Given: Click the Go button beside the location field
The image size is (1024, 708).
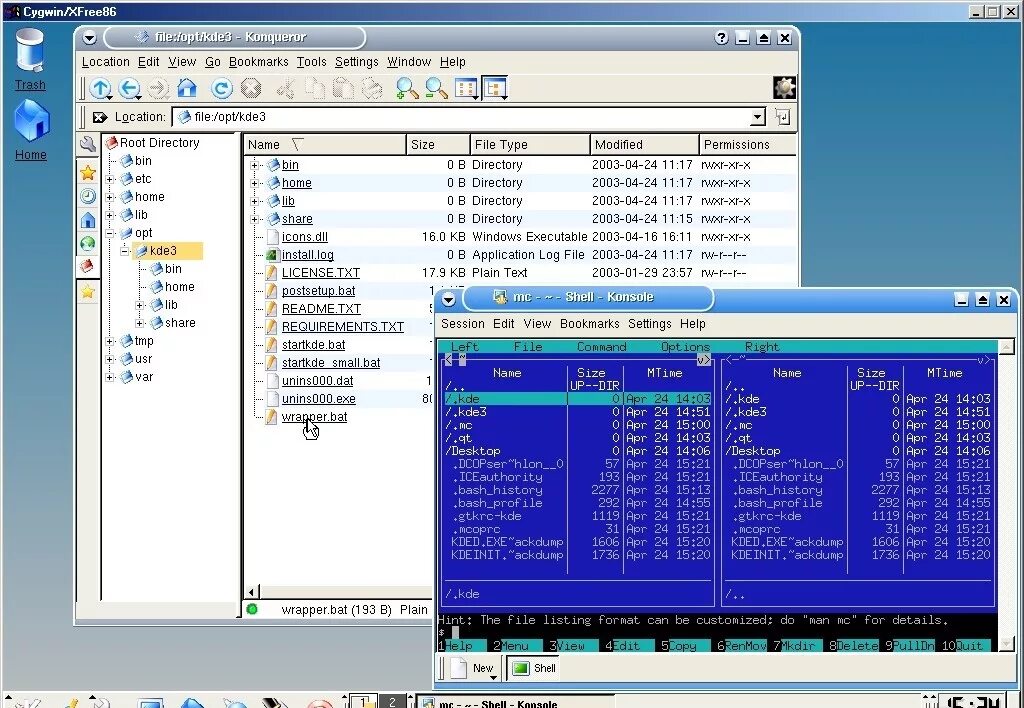Looking at the screenshot, I should (x=782, y=117).
